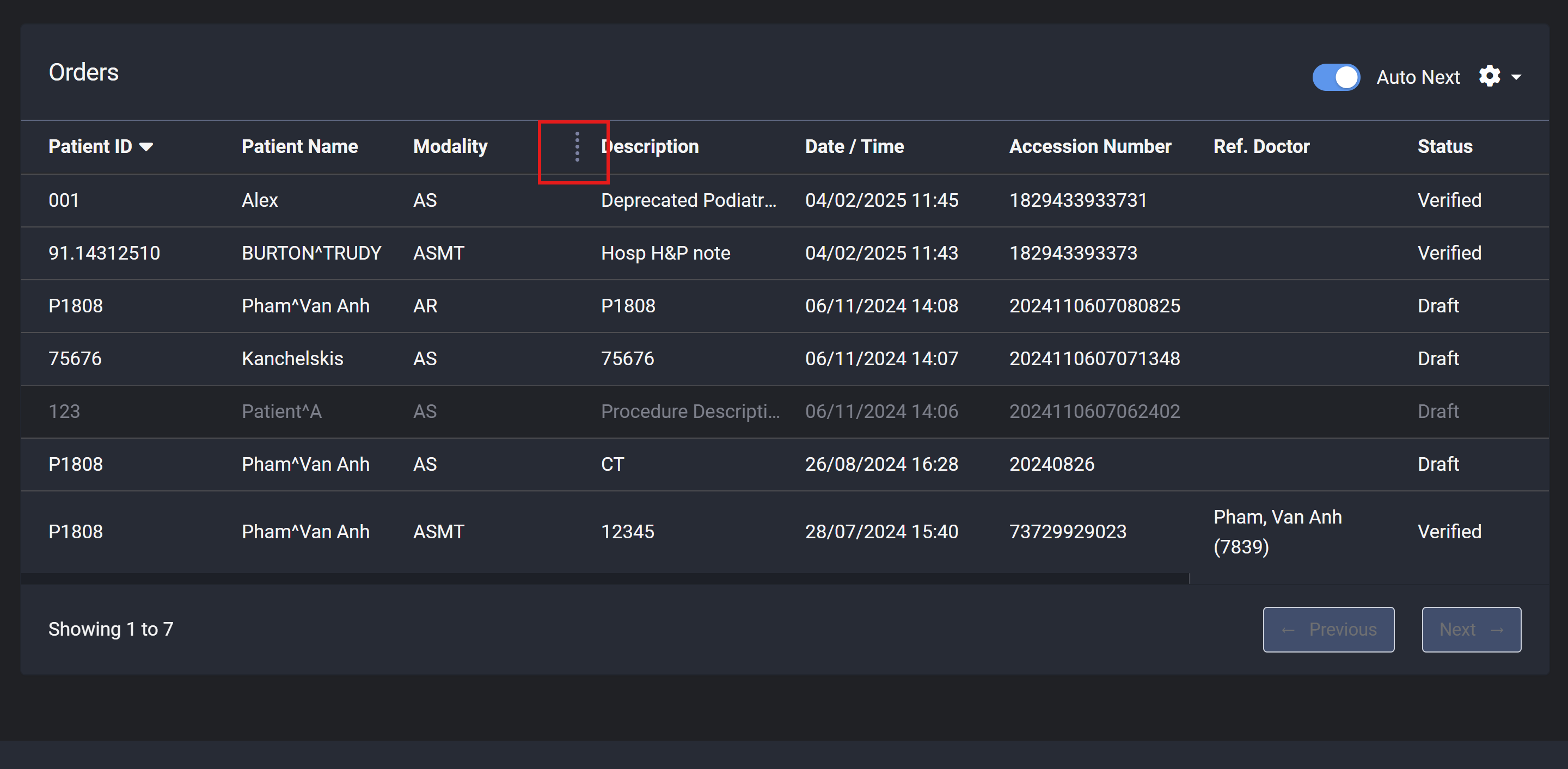Sort by Patient Name column header

point(299,146)
